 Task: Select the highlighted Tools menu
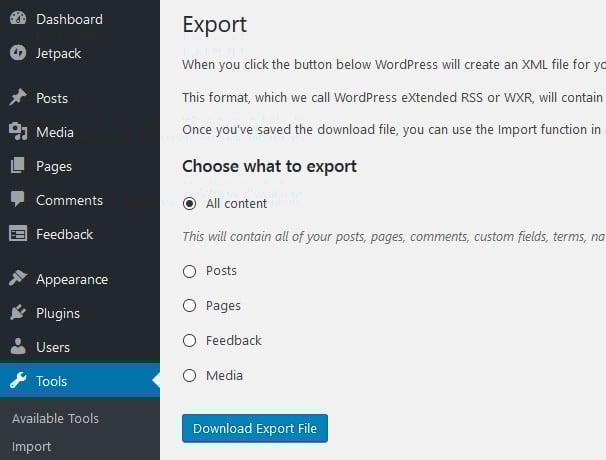[80, 381]
